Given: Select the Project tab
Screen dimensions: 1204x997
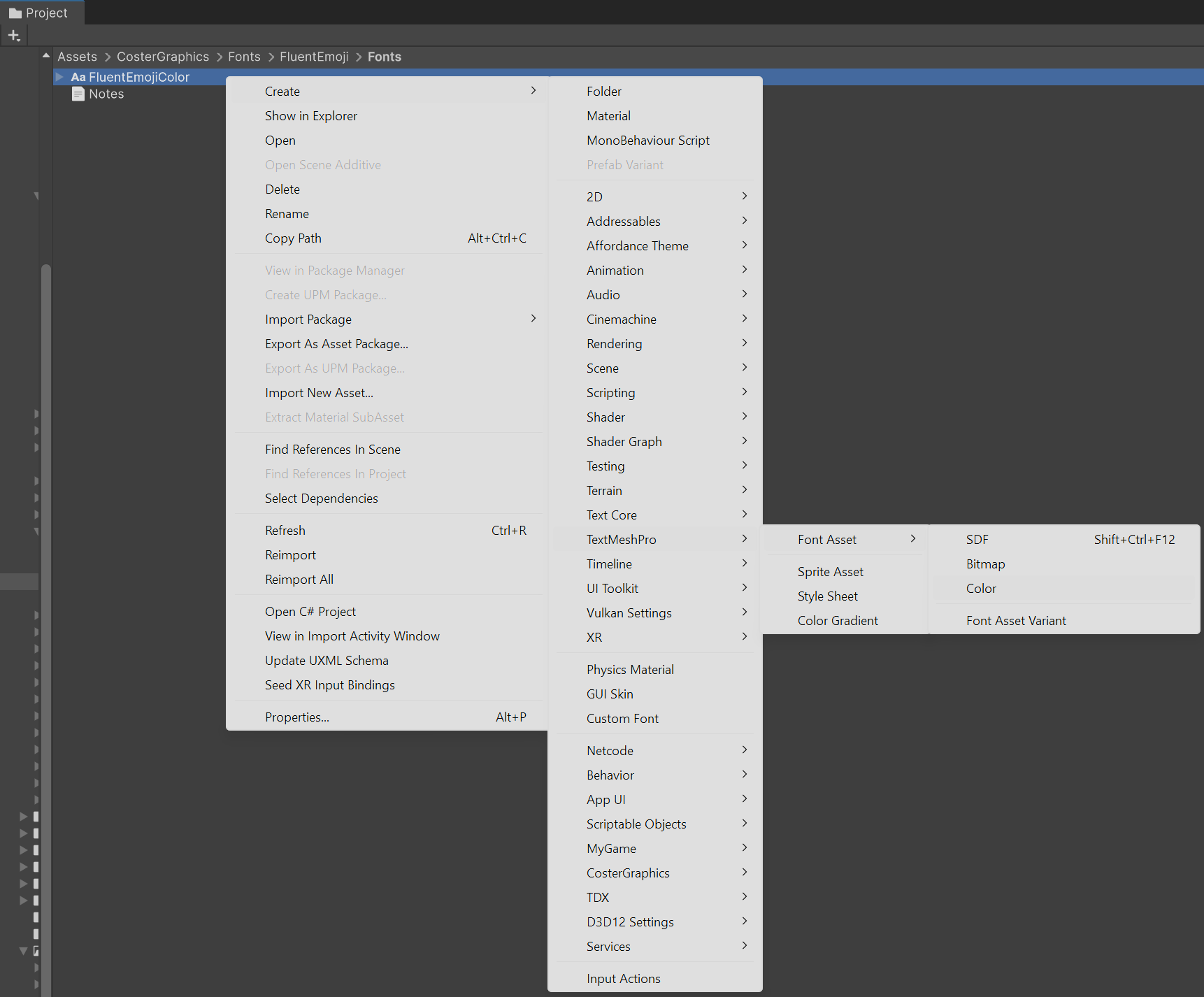Looking at the screenshot, I should [x=42, y=13].
